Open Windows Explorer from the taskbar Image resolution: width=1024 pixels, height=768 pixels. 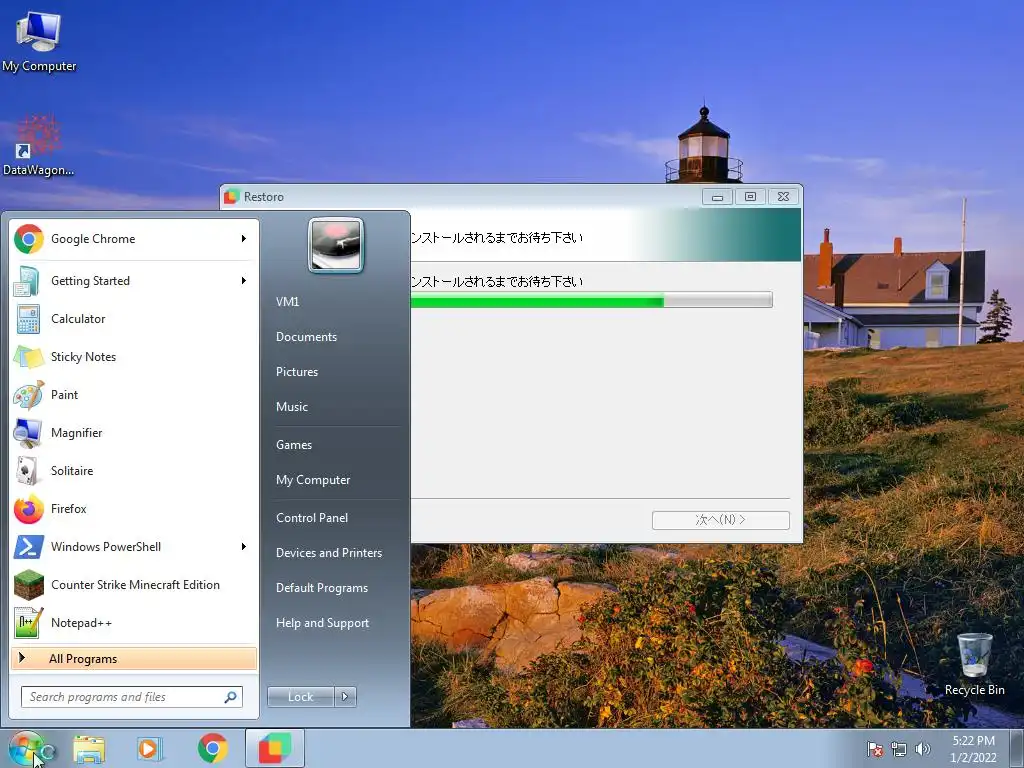[89, 748]
